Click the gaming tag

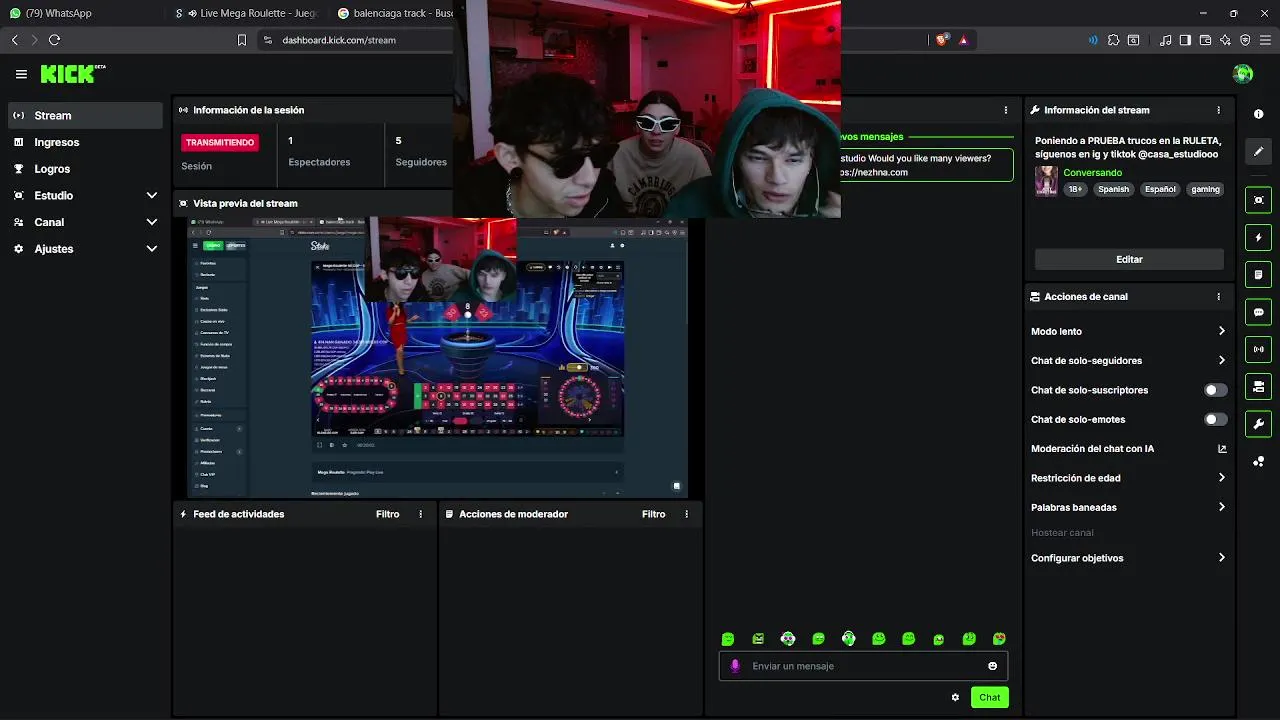point(1205,189)
